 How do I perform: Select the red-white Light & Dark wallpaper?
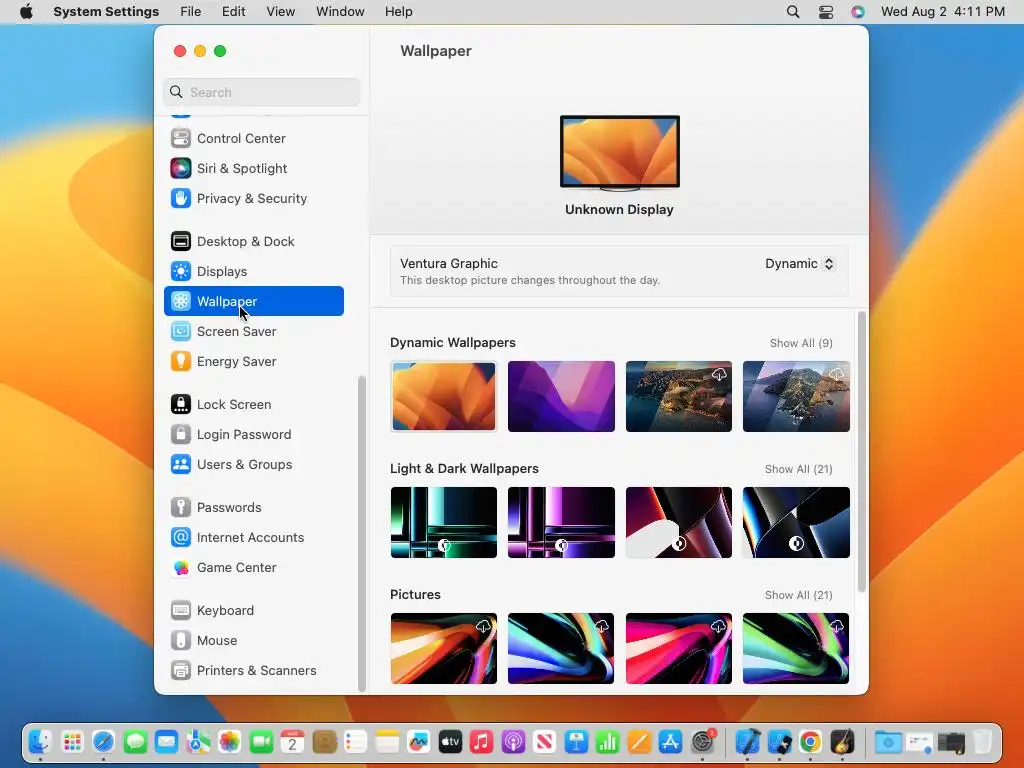(x=679, y=522)
